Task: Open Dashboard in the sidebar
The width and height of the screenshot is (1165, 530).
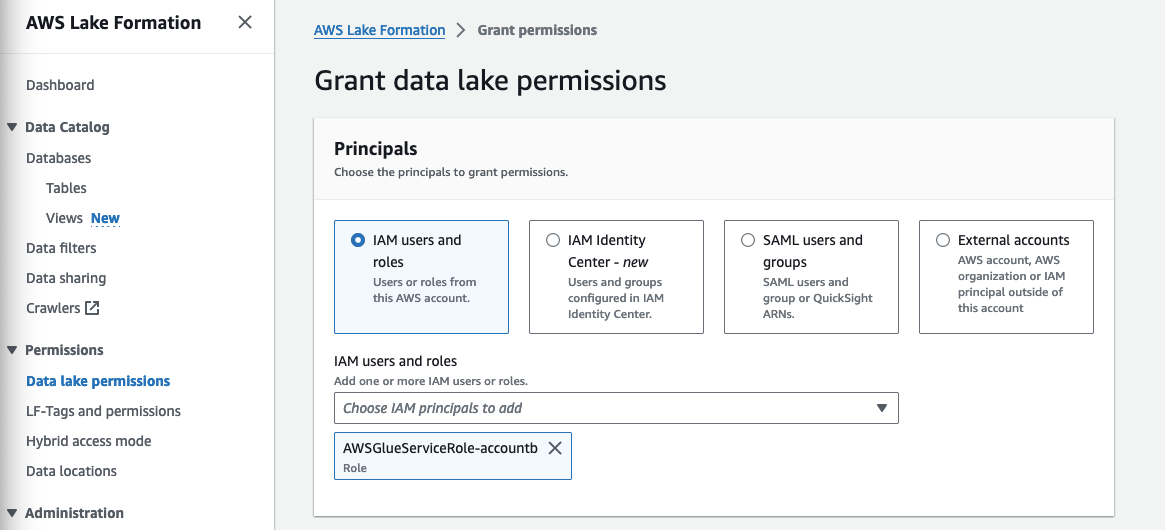Action: (60, 85)
